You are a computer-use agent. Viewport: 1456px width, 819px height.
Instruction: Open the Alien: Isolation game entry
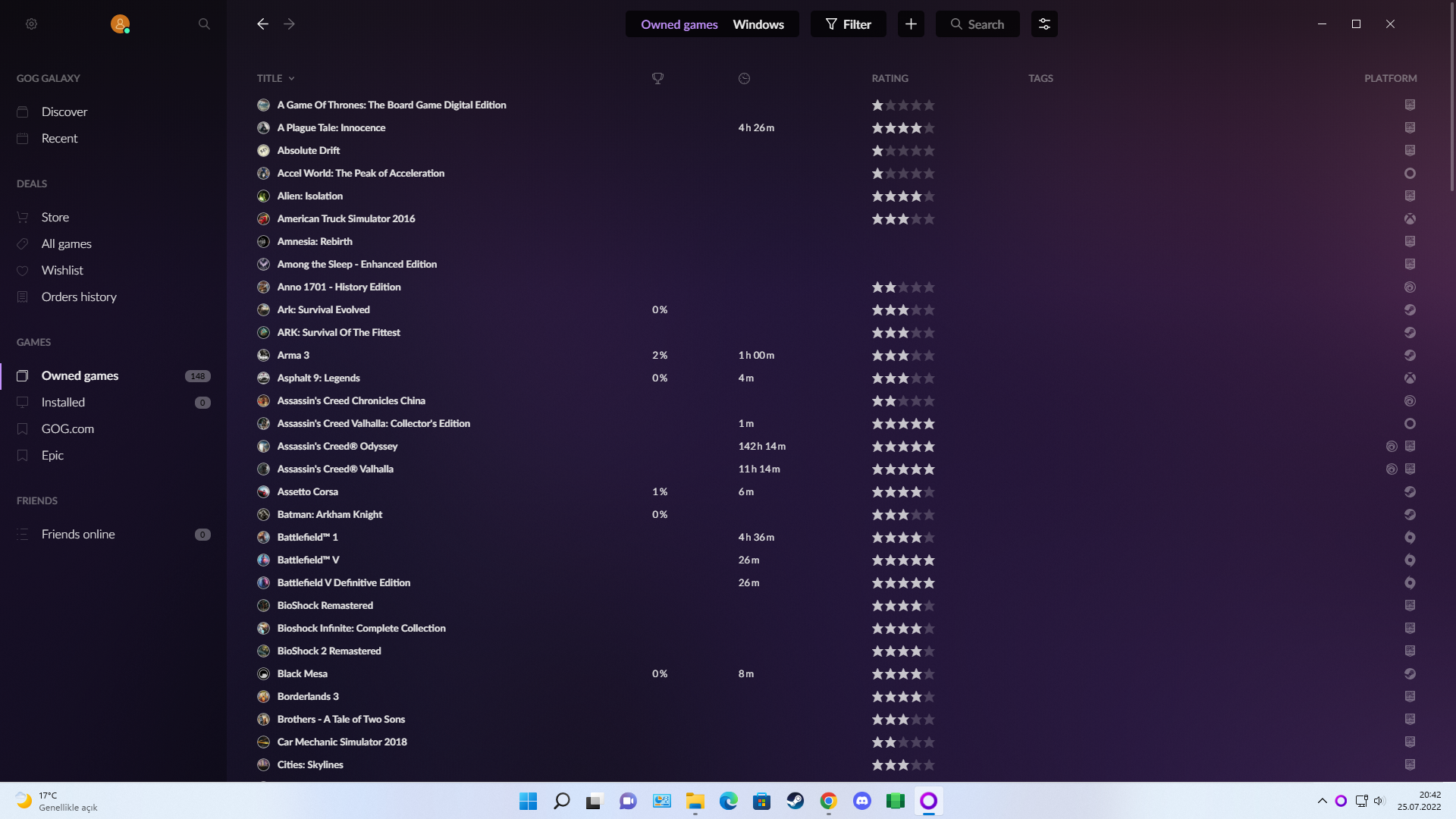tap(309, 196)
